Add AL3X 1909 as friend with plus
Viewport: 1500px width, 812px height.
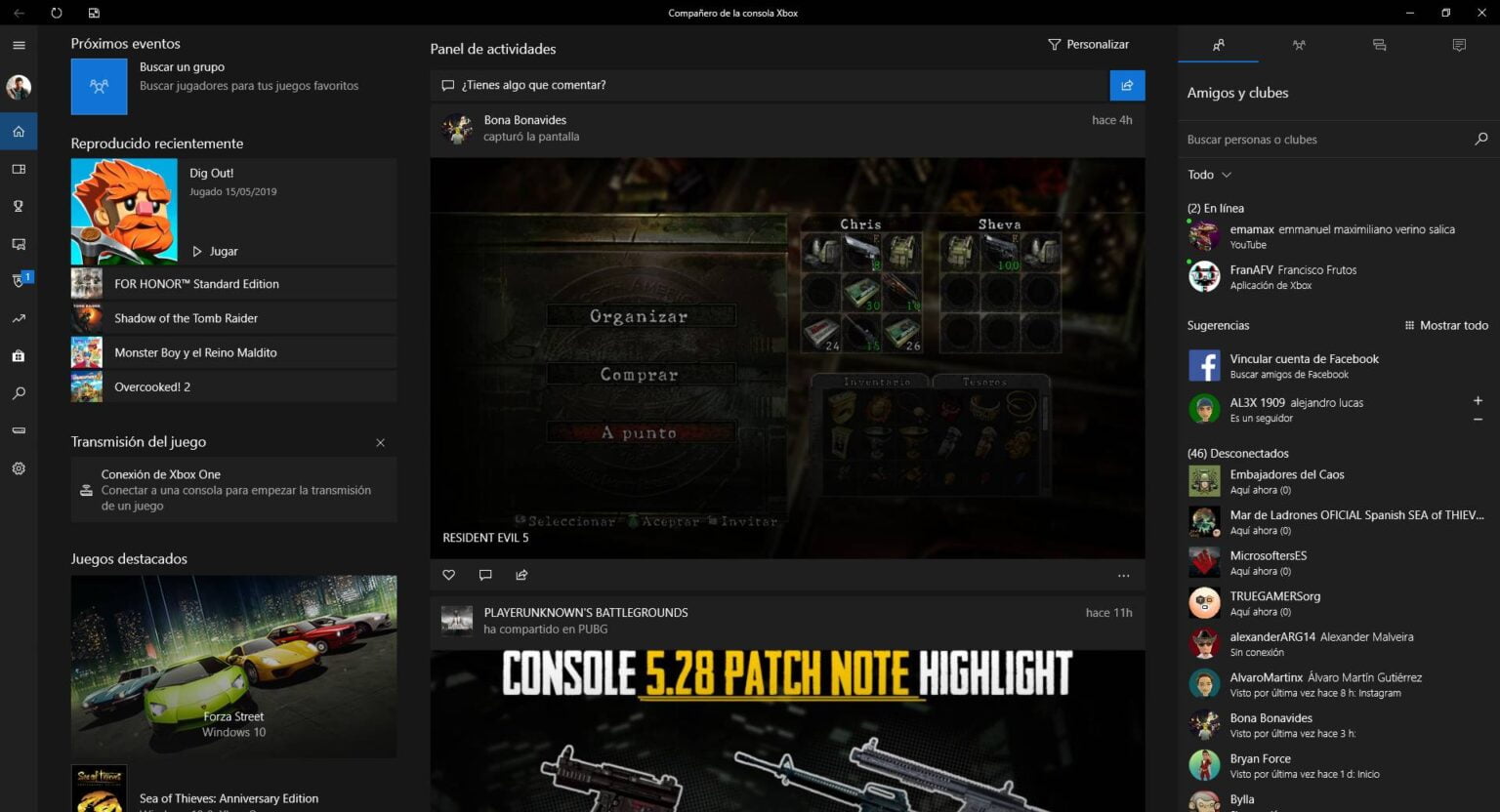[x=1478, y=401]
